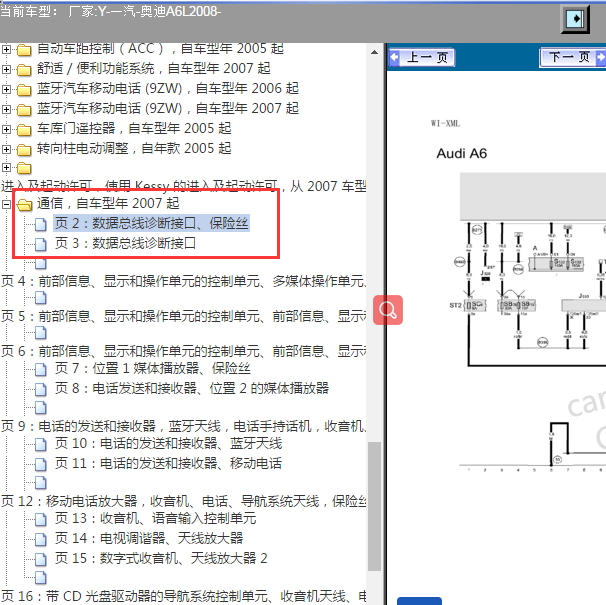Click the tree panel vertical scrollbar thumb

tap(374, 506)
